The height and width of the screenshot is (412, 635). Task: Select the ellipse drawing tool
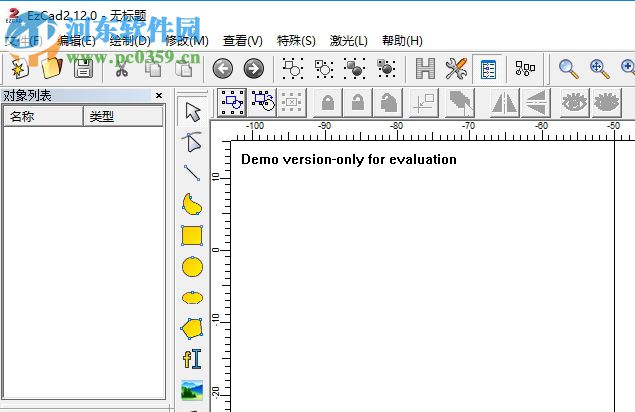pyautogui.click(x=192, y=298)
